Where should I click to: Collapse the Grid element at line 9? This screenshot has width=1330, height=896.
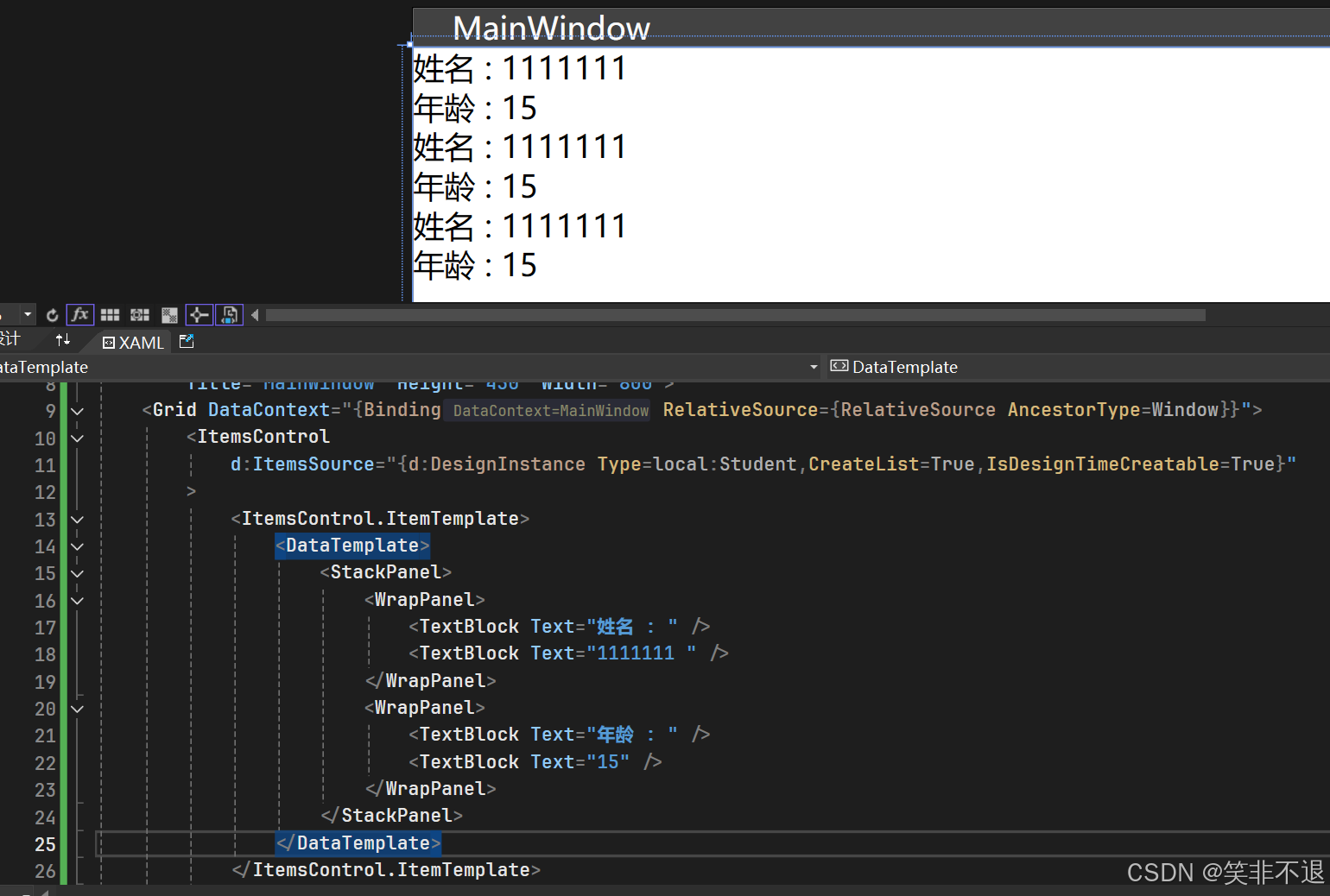pyautogui.click(x=77, y=411)
